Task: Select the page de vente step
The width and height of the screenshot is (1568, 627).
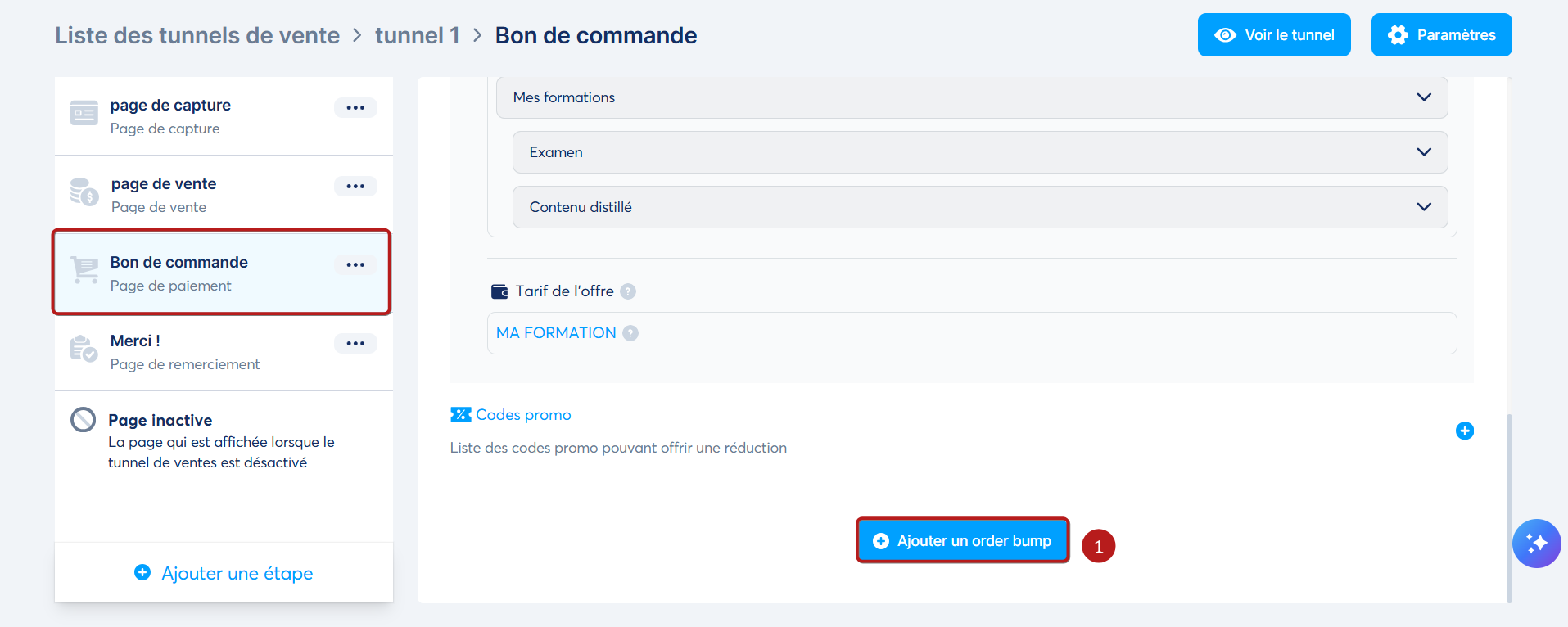Action: tap(224, 195)
